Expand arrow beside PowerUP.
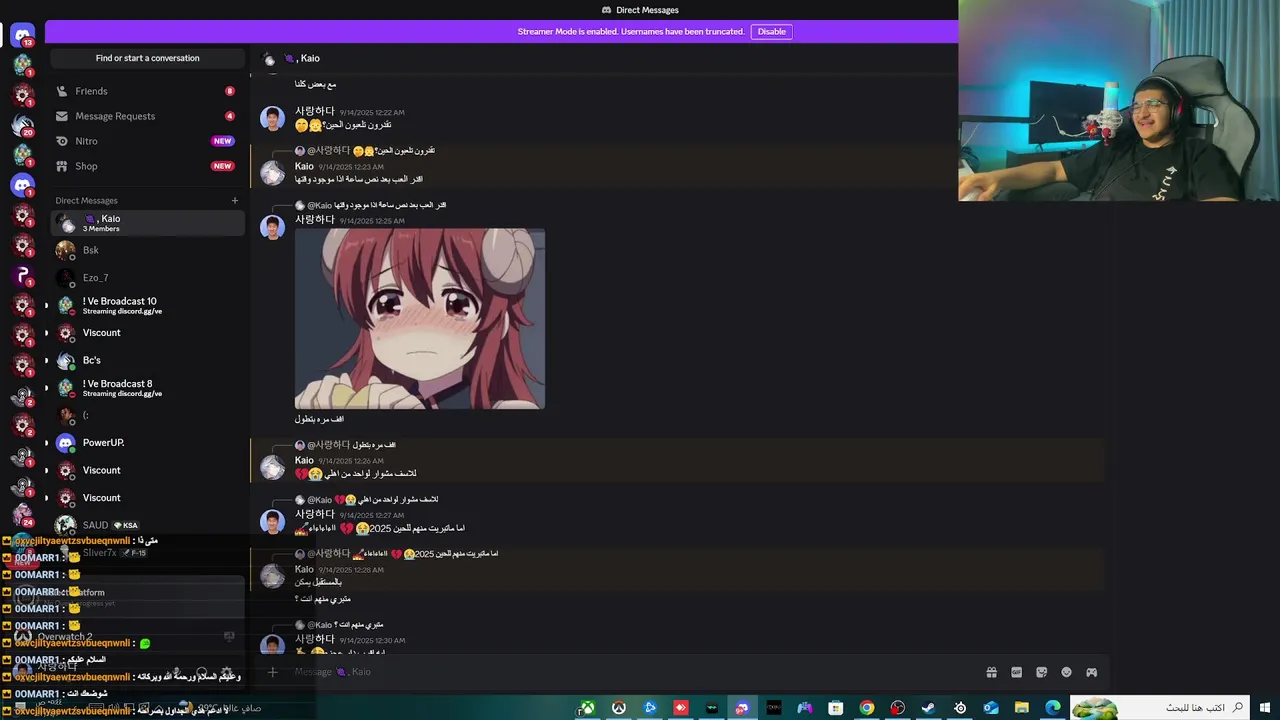 coord(45,443)
